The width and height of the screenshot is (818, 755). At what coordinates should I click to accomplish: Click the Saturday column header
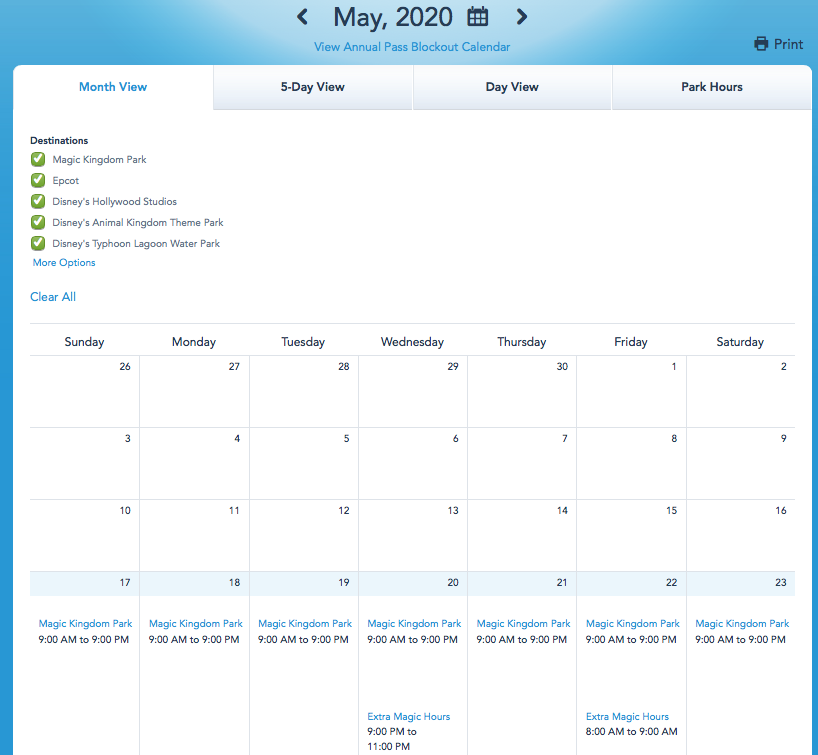[740, 342]
